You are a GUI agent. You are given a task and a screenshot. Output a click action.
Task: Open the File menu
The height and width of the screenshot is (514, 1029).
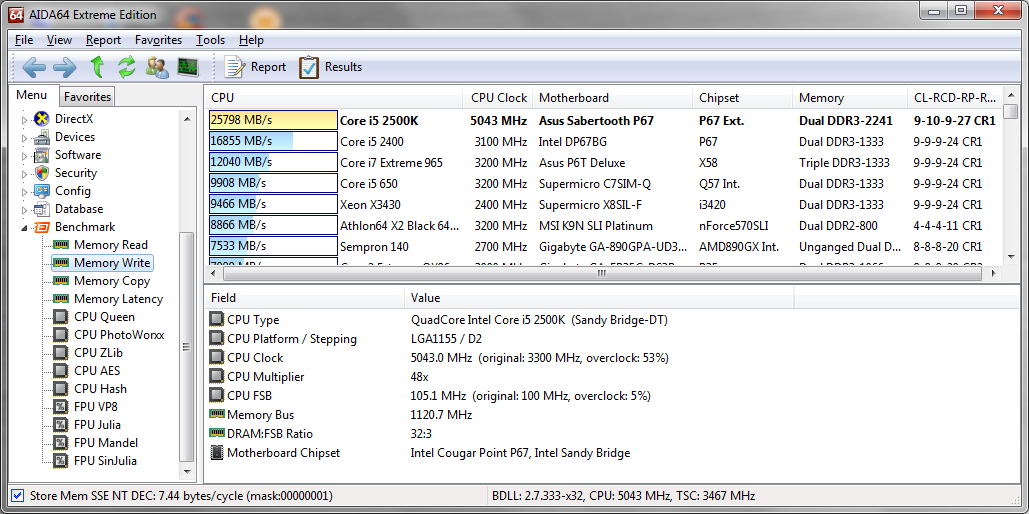(24, 40)
